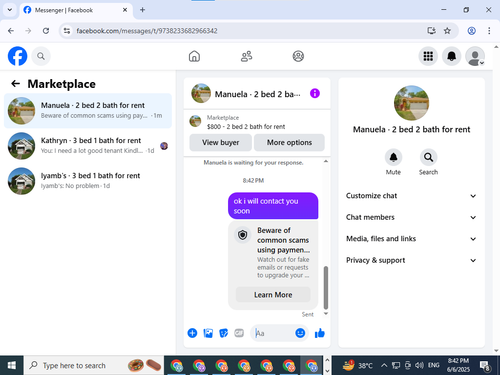Click the chat header title Manuela
The width and height of the screenshot is (500, 375).
(257, 94)
